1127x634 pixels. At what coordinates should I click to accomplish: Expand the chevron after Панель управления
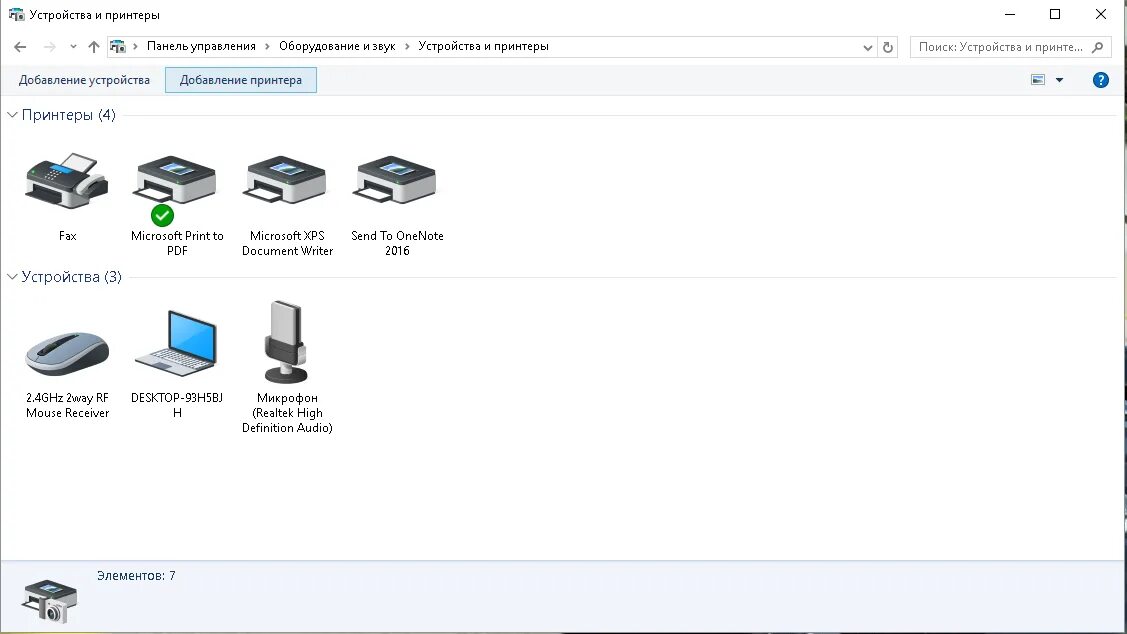coord(267,46)
